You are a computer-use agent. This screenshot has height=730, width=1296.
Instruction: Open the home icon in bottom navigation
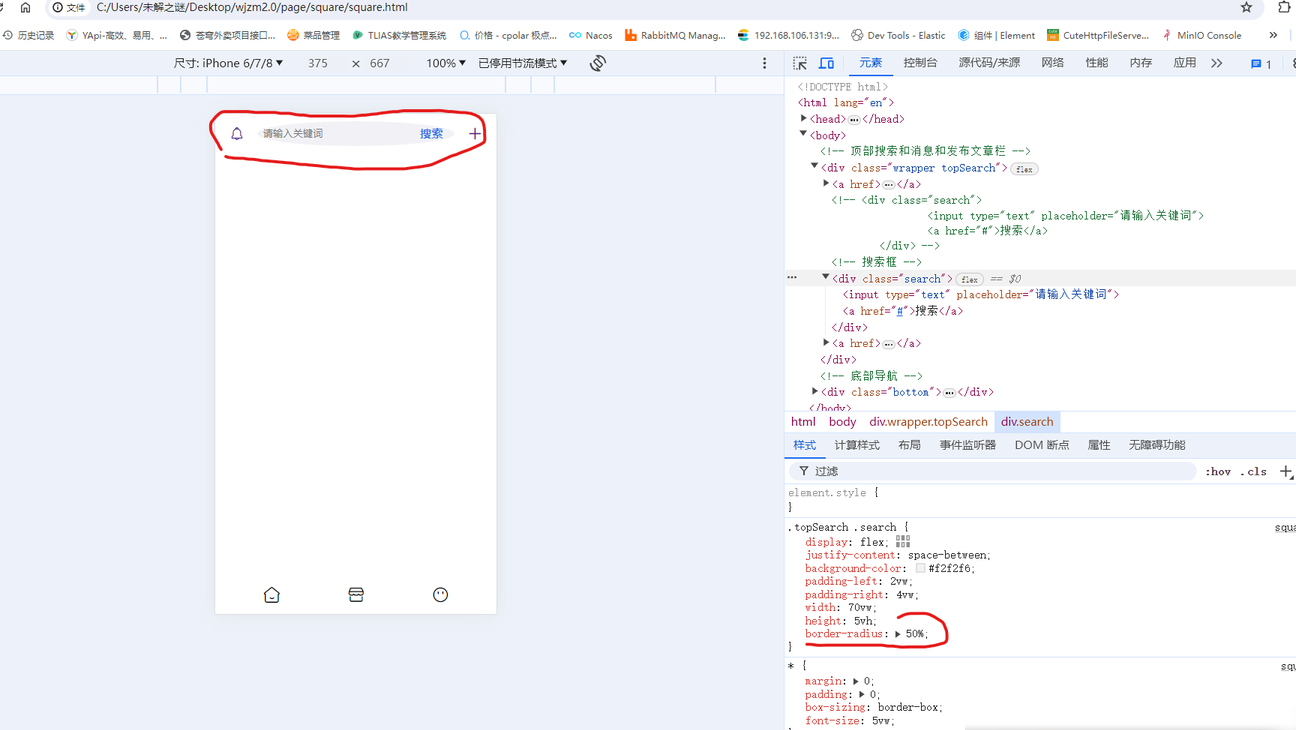(x=272, y=595)
